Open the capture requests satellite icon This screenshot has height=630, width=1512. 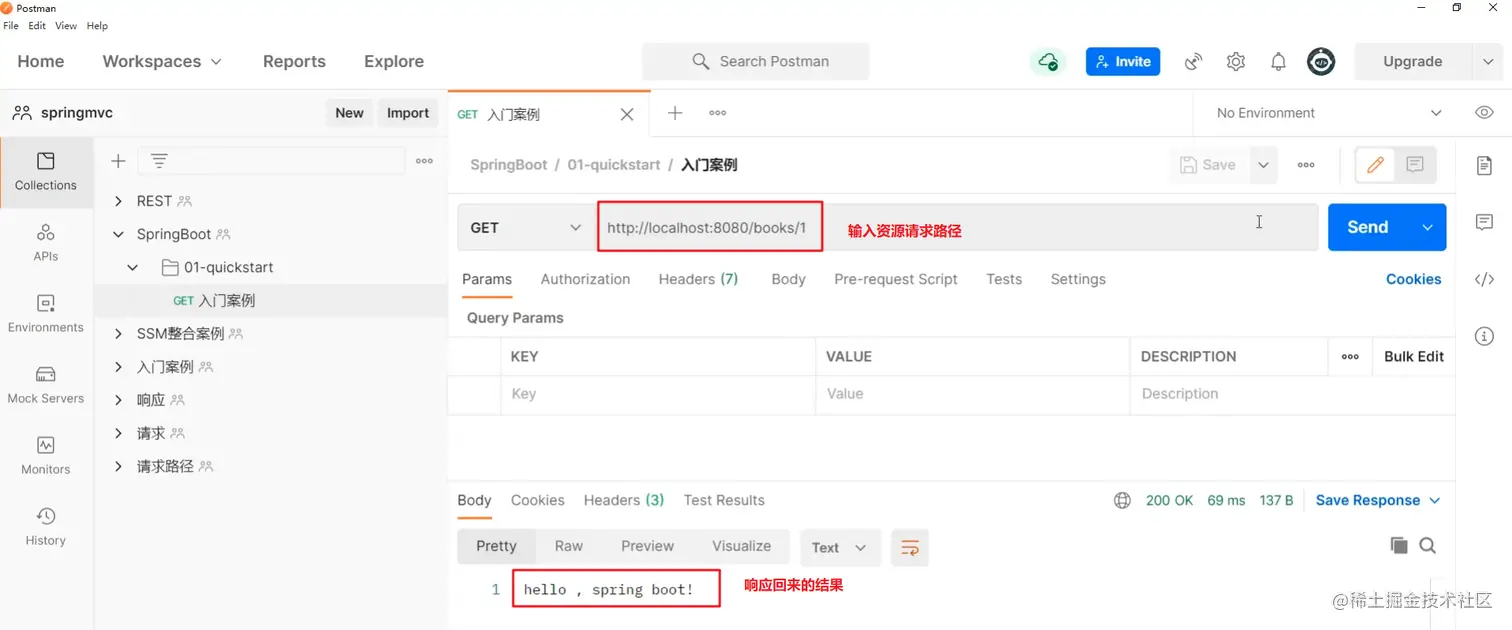(x=1193, y=62)
